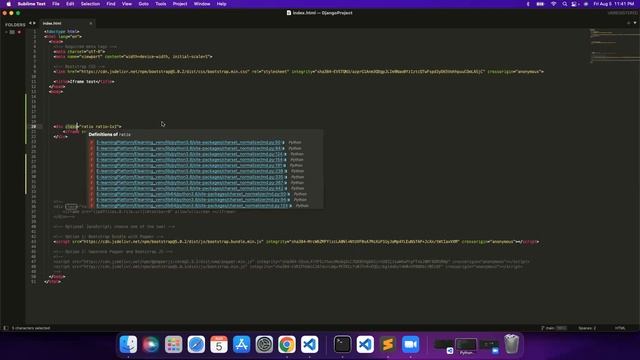
Task: Click the git main branch indicator
Action: (x=554, y=328)
